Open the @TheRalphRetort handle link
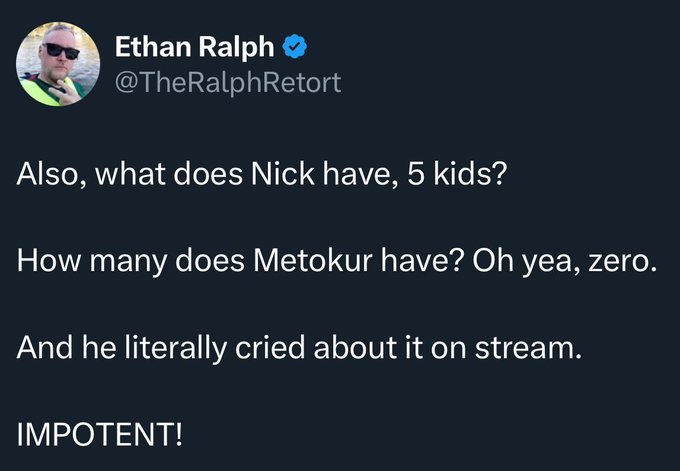Viewport: 680px width, 471px height. tap(228, 81)
